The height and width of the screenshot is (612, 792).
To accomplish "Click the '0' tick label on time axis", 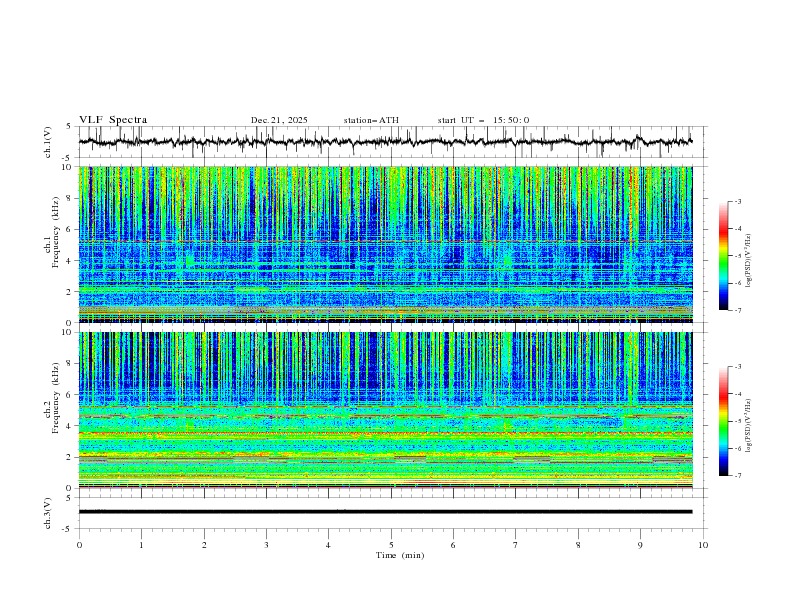I will (79, 545).
